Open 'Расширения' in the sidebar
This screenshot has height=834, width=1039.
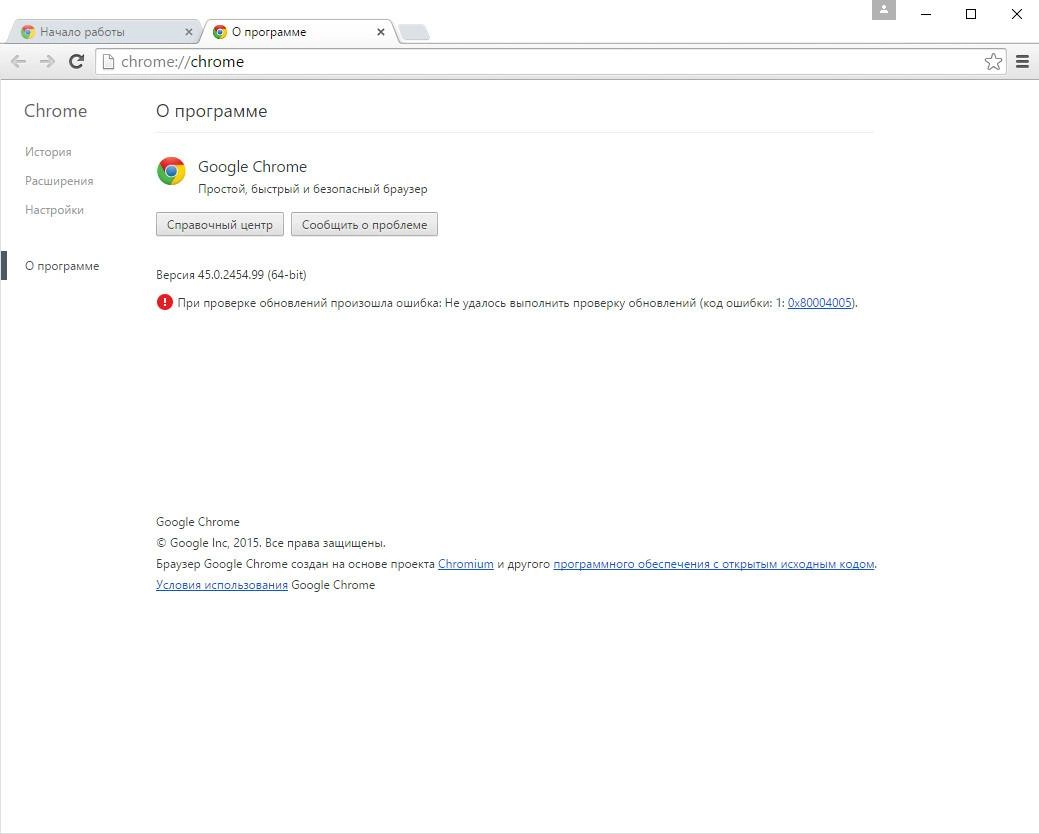click(x=59, y=181)
